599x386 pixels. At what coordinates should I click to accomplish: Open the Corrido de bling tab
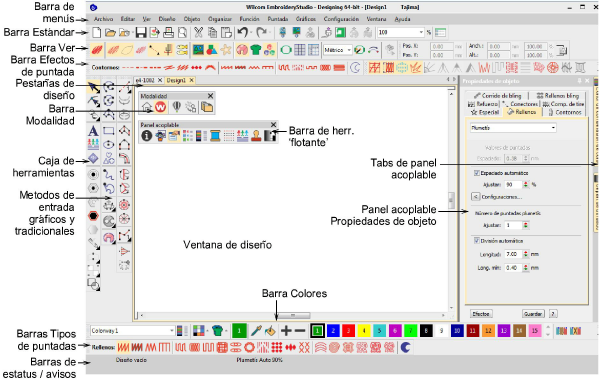coord(497,96)
